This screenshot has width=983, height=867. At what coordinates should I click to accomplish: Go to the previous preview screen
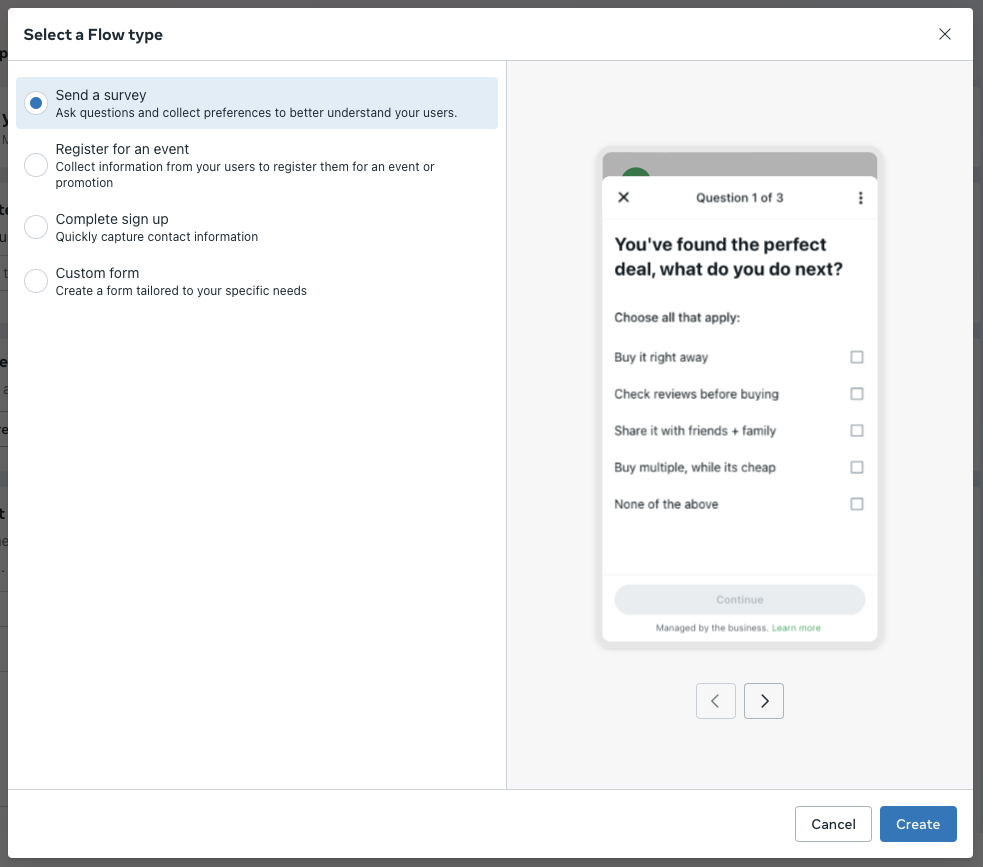(x=715, y=701)
